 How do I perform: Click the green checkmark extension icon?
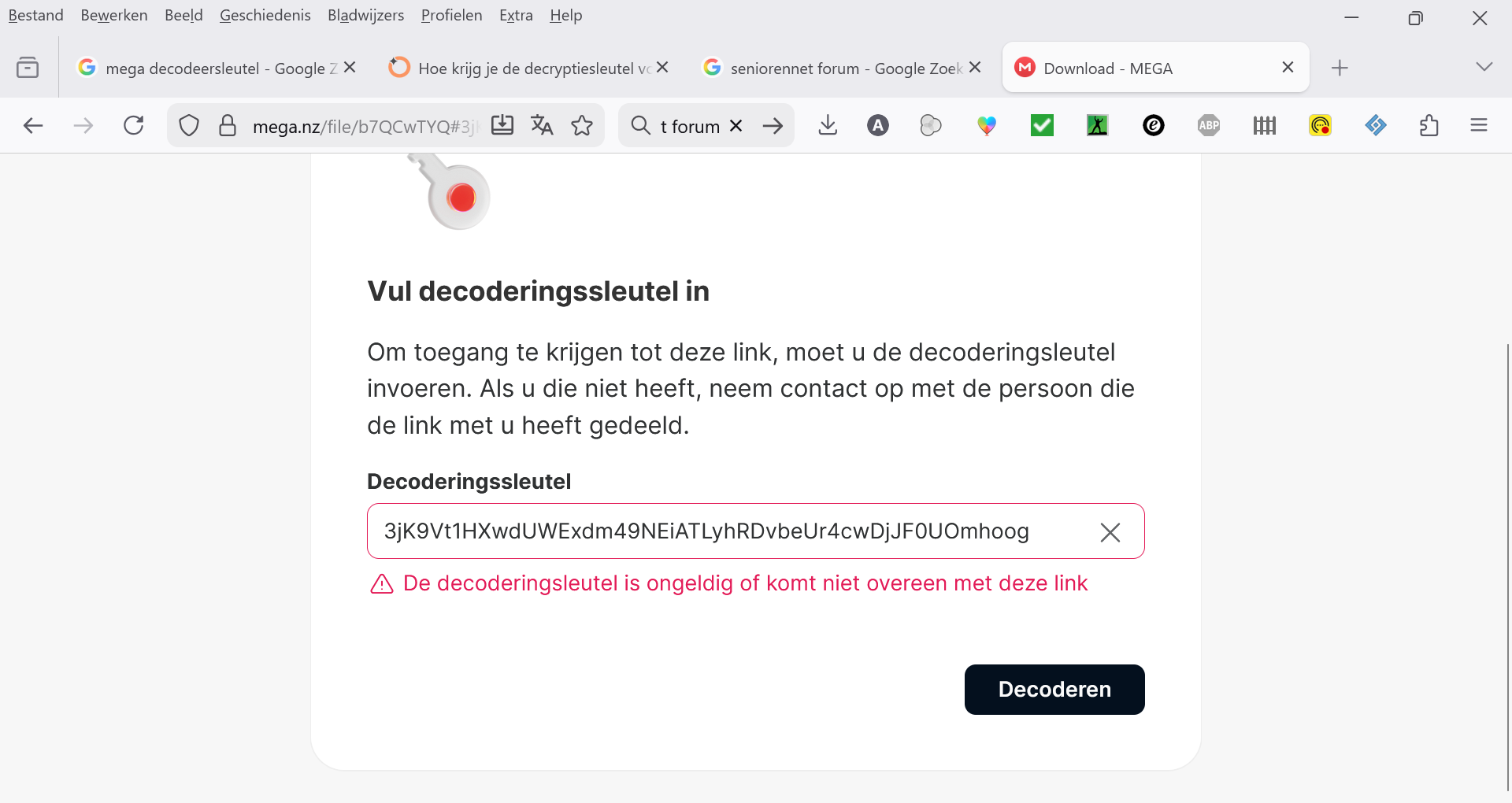(1041, 125)
